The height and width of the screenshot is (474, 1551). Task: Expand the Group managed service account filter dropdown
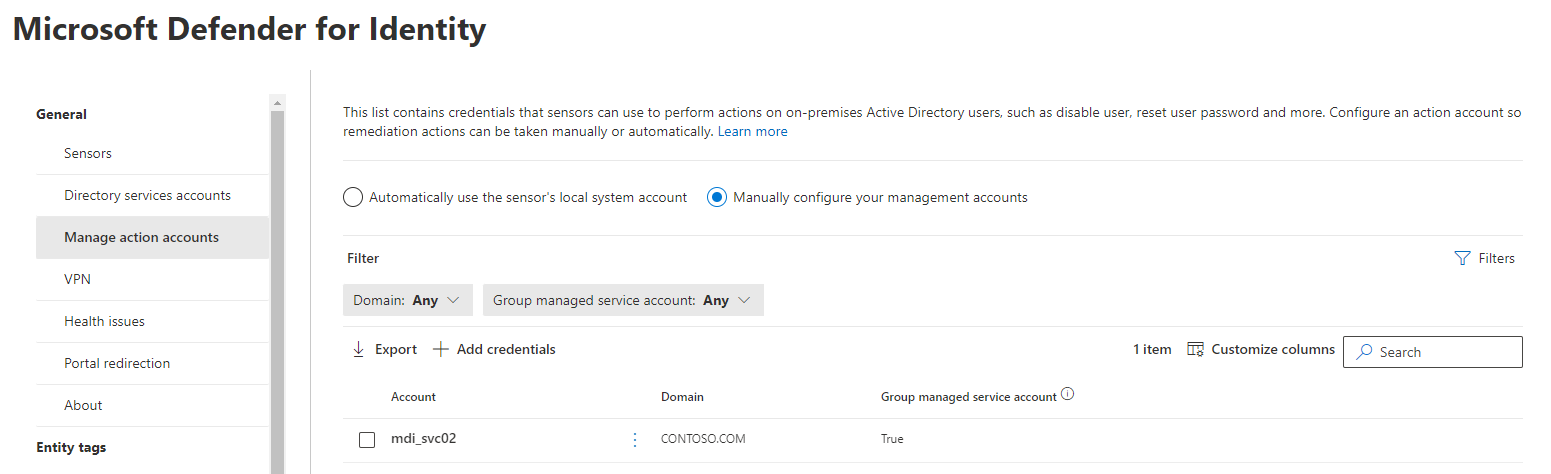(x=622, y=300)
